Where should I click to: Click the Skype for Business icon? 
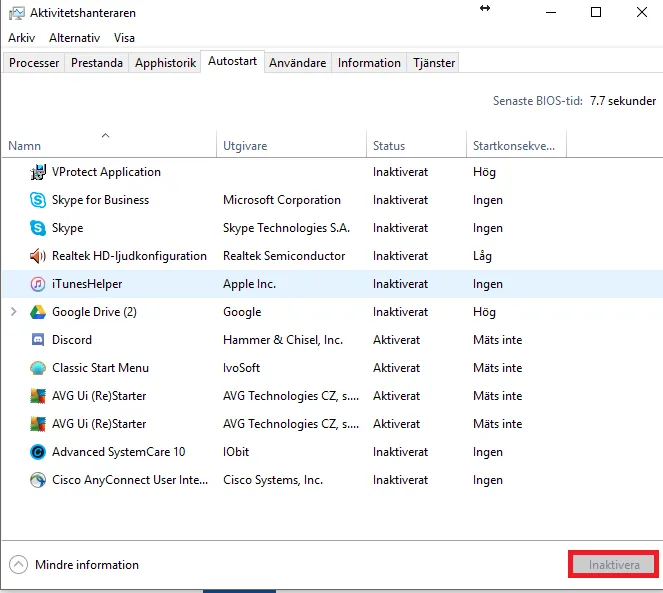click(x=38, y=200)
